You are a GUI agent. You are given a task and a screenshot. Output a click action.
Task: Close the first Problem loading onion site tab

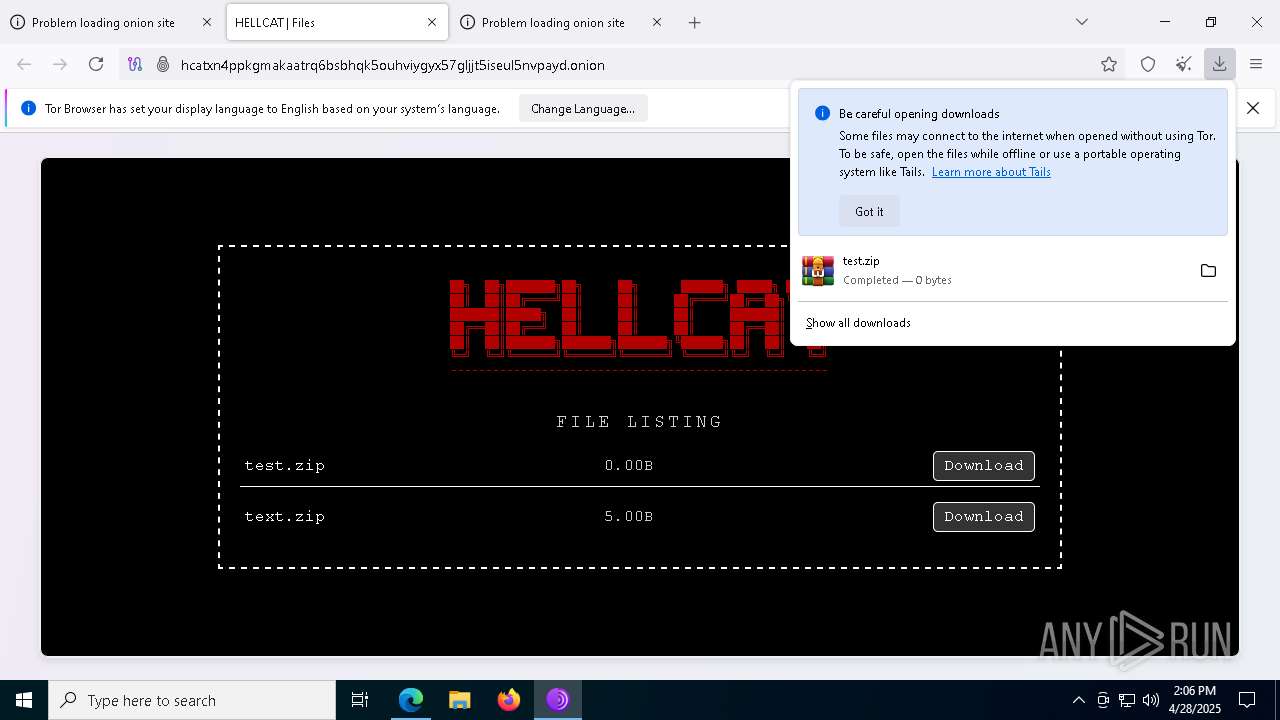click(207, 22)
